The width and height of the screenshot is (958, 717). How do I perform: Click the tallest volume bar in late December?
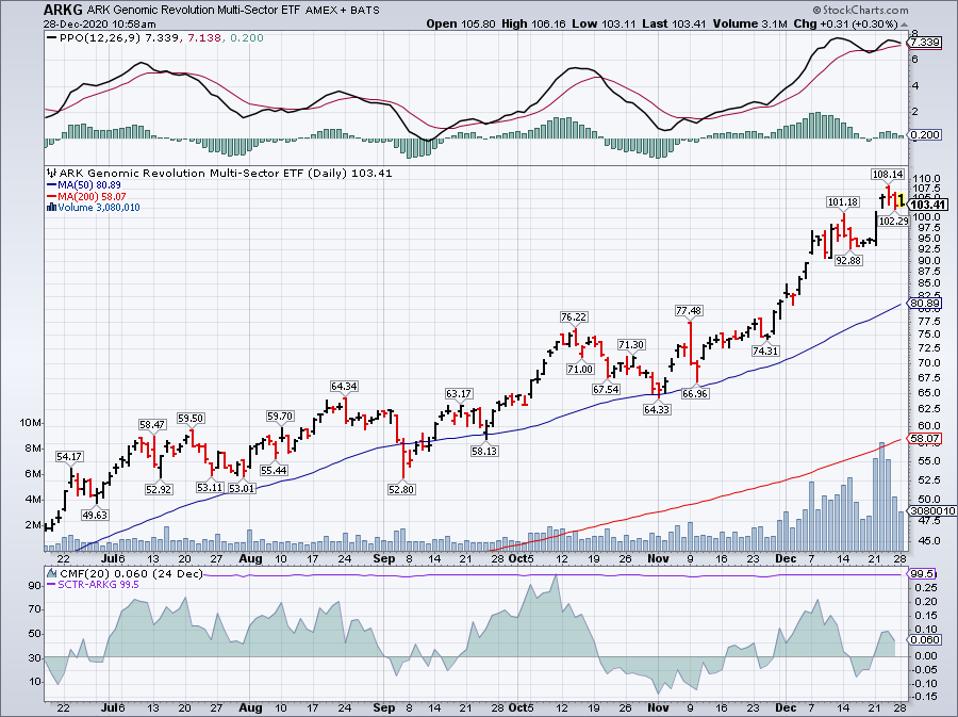click(x=882, y=496)
